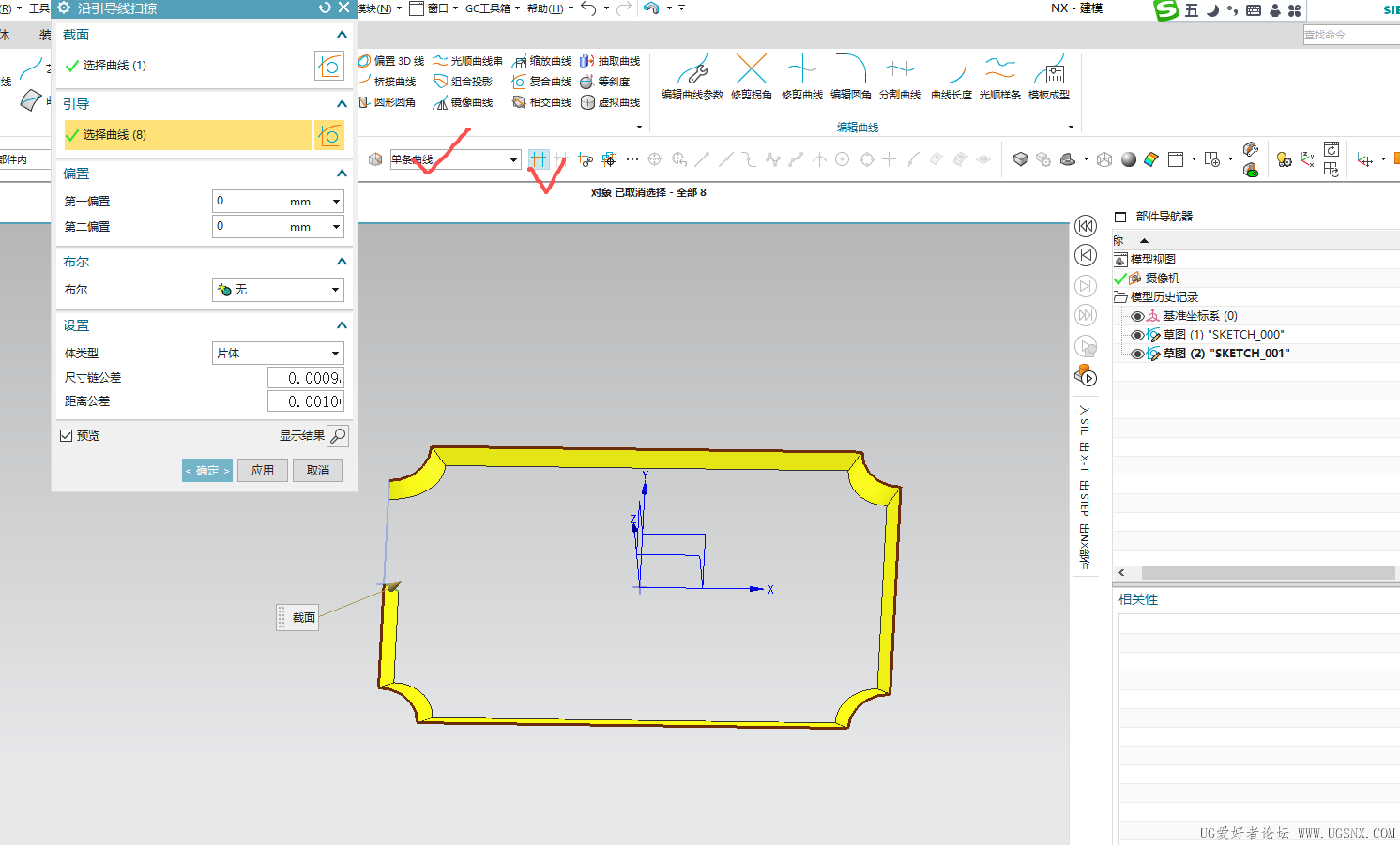Click the show result (显示结果) magnifier icon
1400x845 pixels.
pyautogui.click(x=338, y=436)
